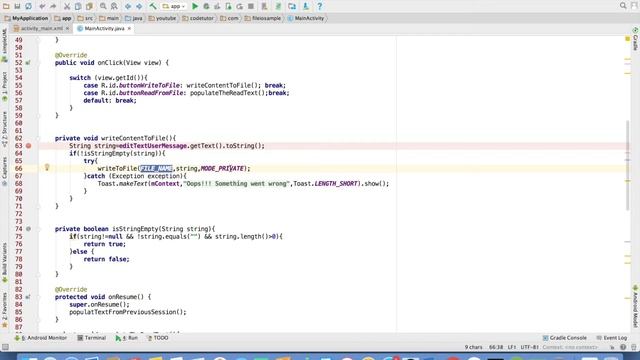Navigate back with the left arrow icon

(128, 6)
